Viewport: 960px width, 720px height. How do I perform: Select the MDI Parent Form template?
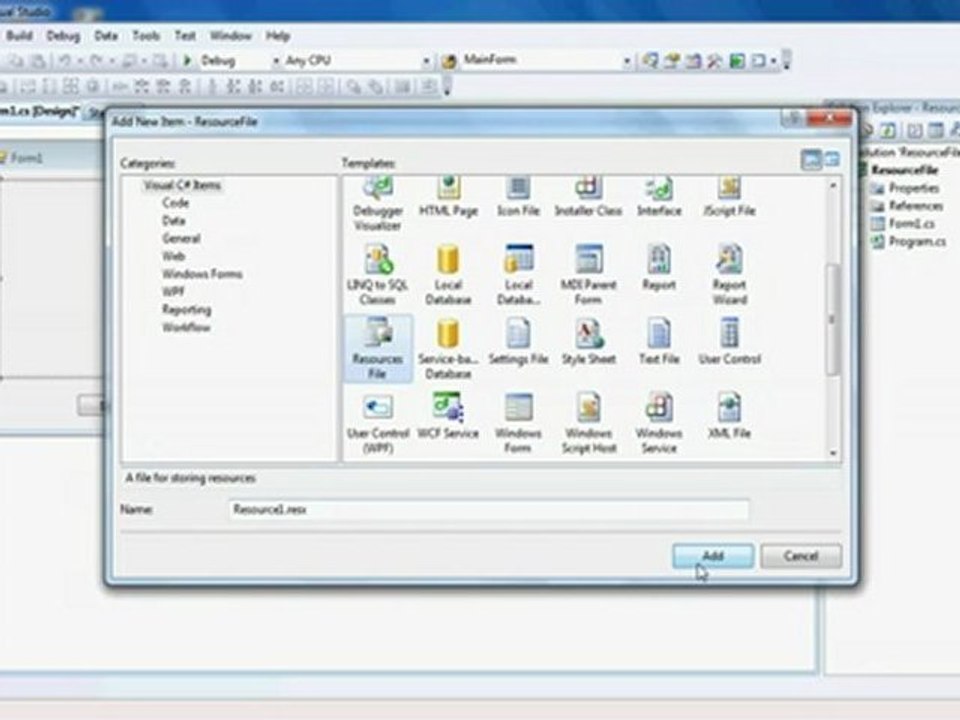click(588, 275)
